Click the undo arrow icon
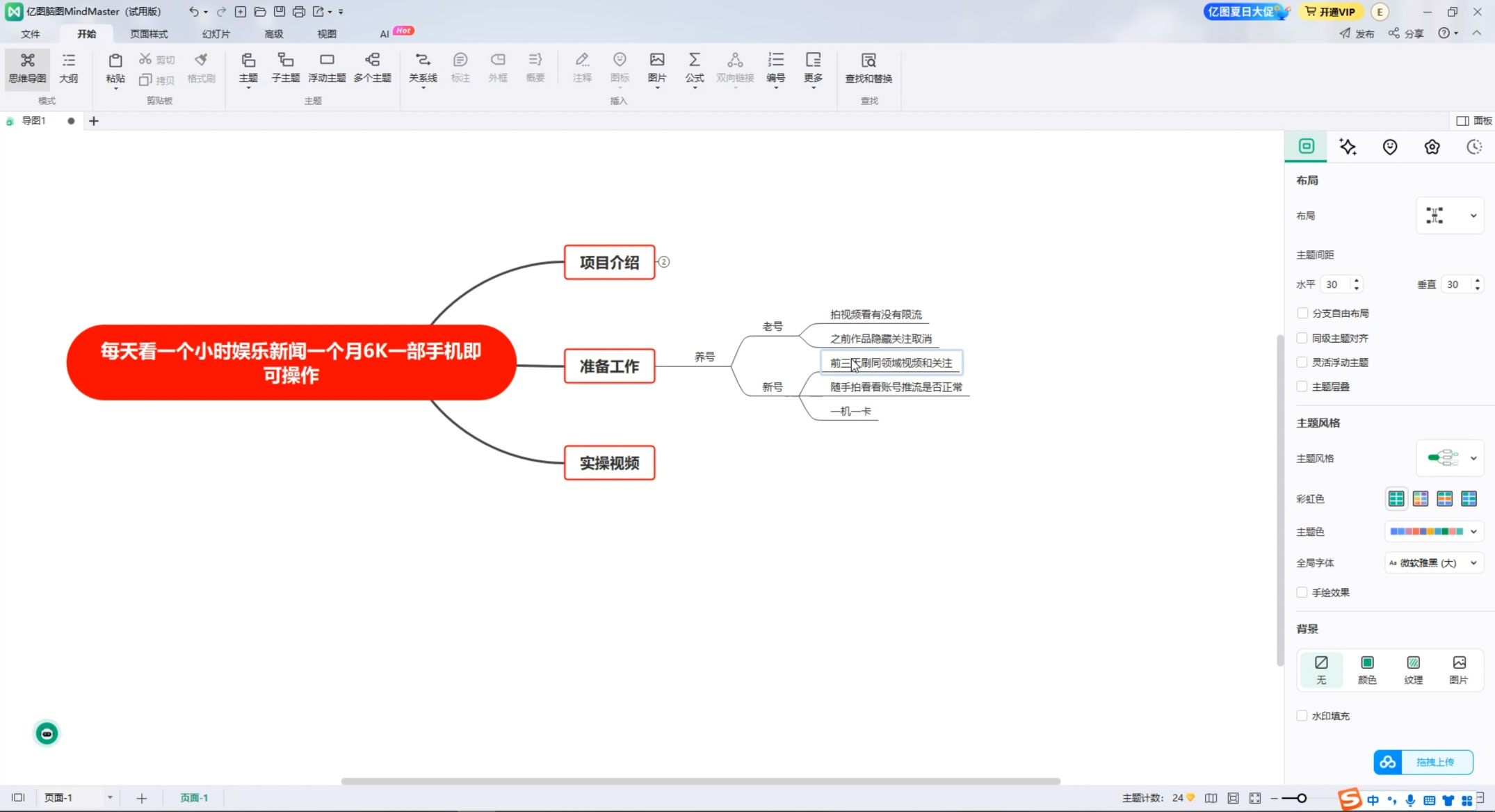Viewport: 1495px width, 812px height. click(x=193, y=12)
